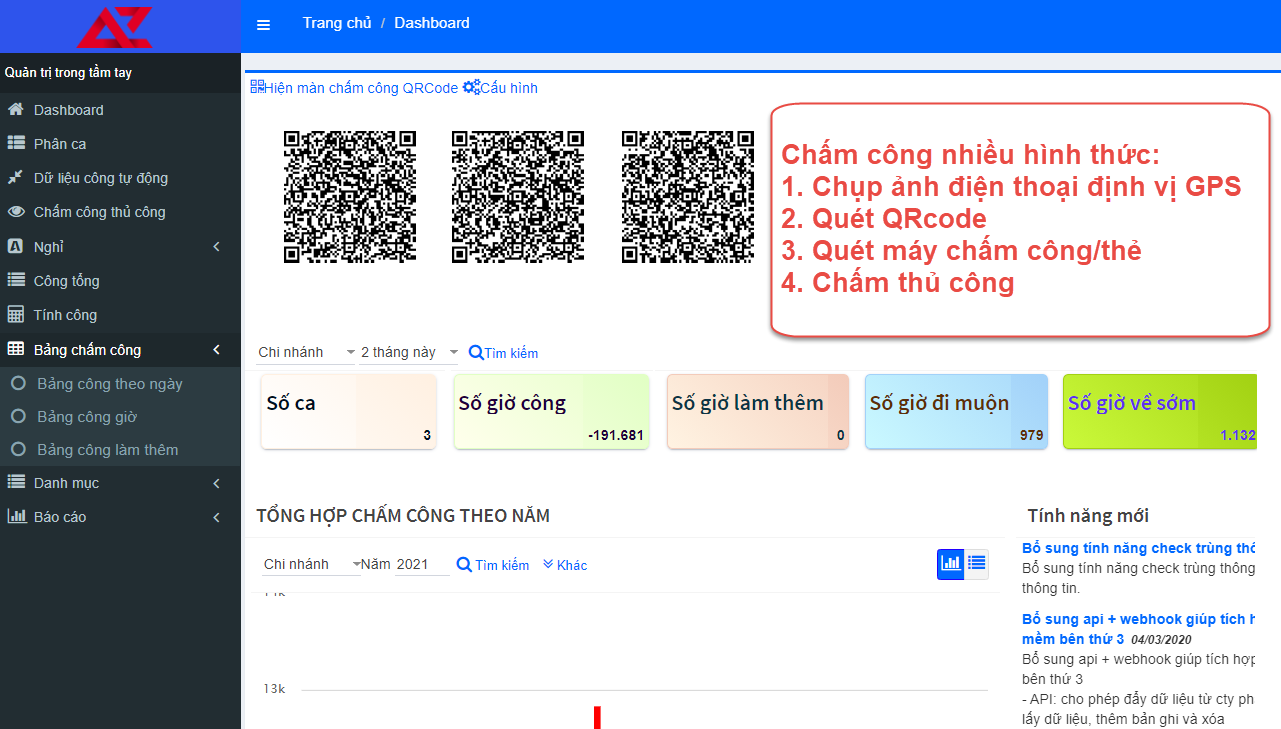Expand the Nghỉ submenu chevron
Viewport: 1281px width, 729px height.
(217, 246)
